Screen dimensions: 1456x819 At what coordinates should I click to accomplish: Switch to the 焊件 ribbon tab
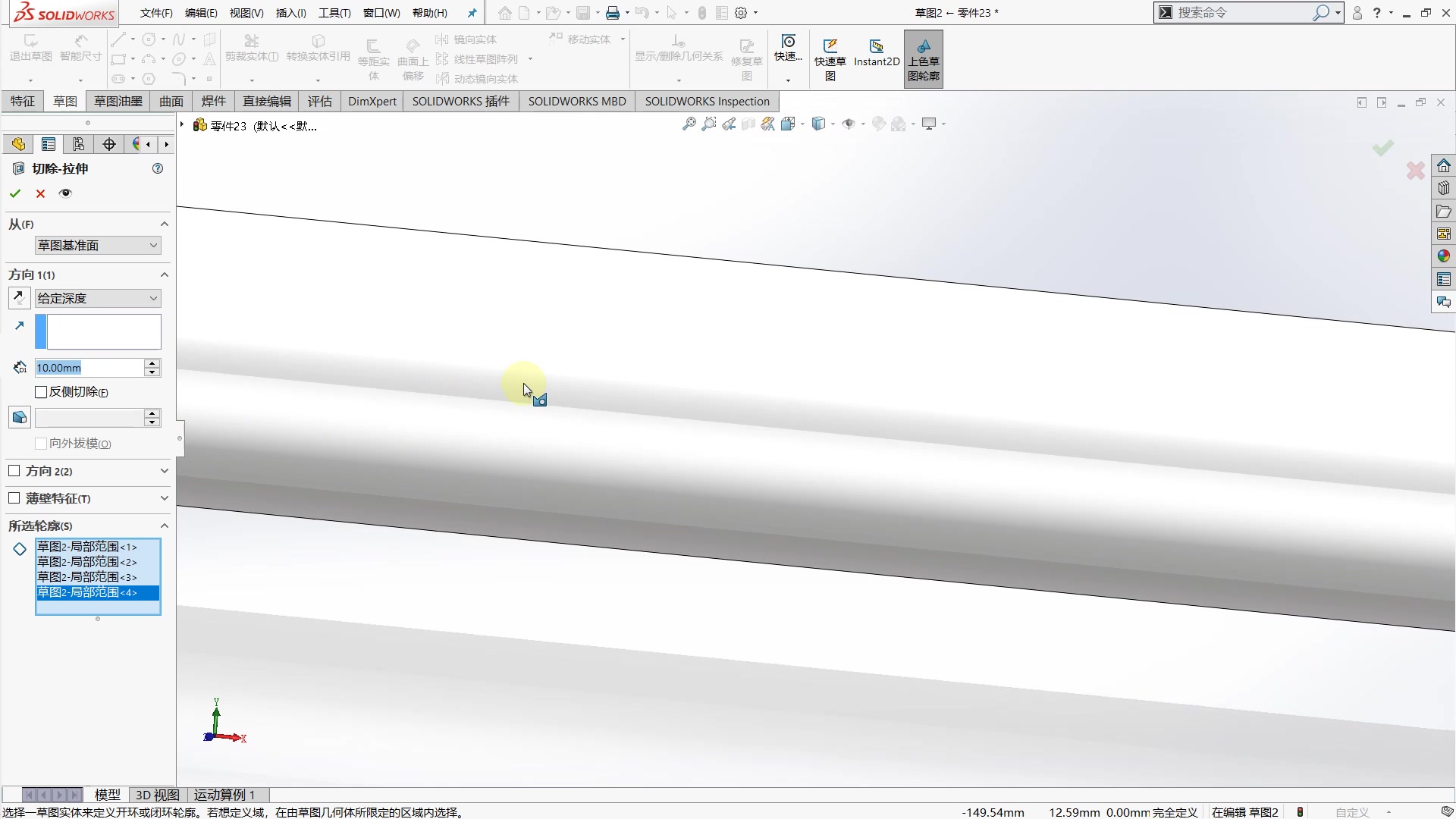pos(213,101)
